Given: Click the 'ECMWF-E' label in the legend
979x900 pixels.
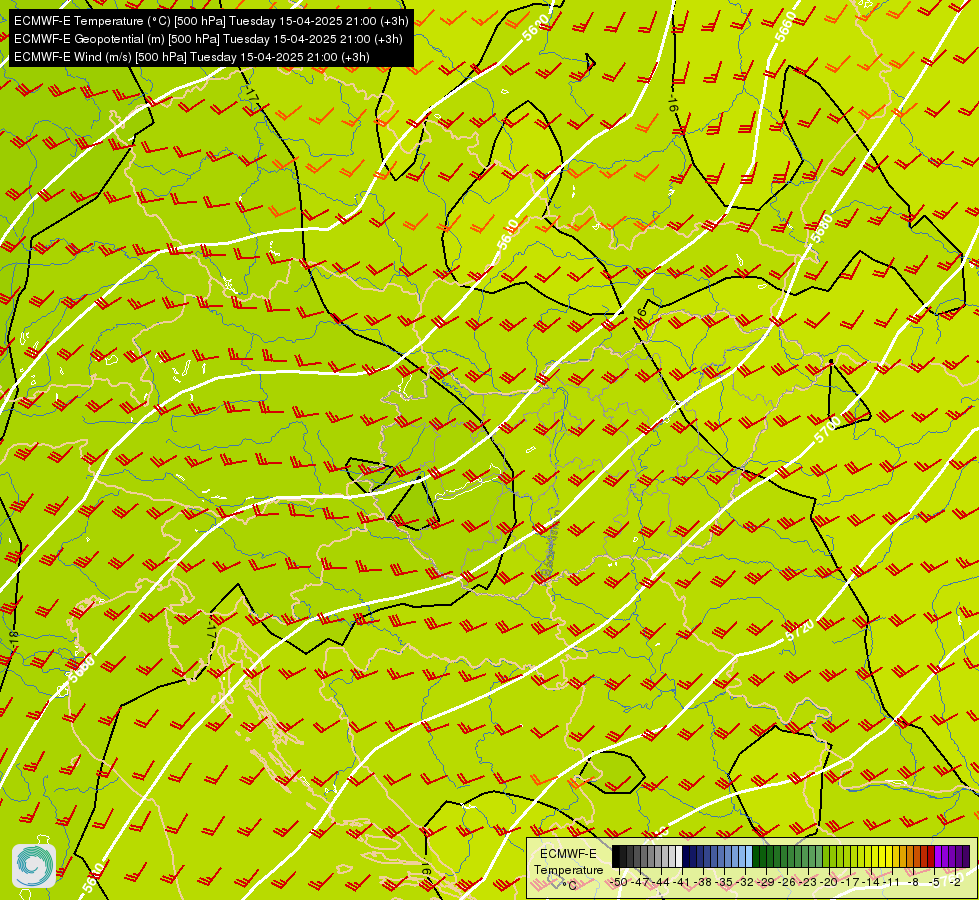Looking at the screenshot, I should click(568, 854).
